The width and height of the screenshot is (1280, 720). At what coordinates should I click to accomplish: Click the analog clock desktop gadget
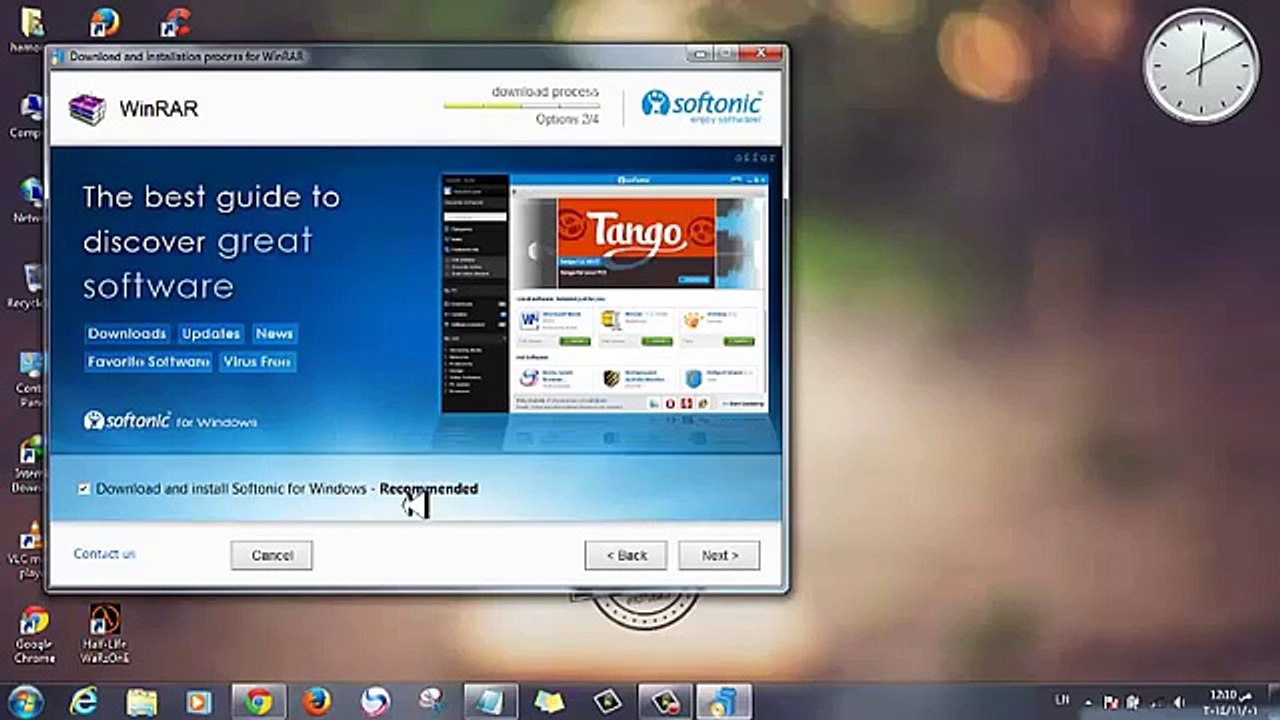tap(1201, 66)
